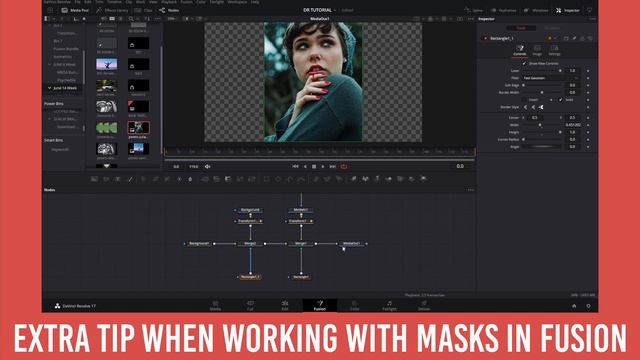
Task: Play the clip forward
Action: click(323, 167)
